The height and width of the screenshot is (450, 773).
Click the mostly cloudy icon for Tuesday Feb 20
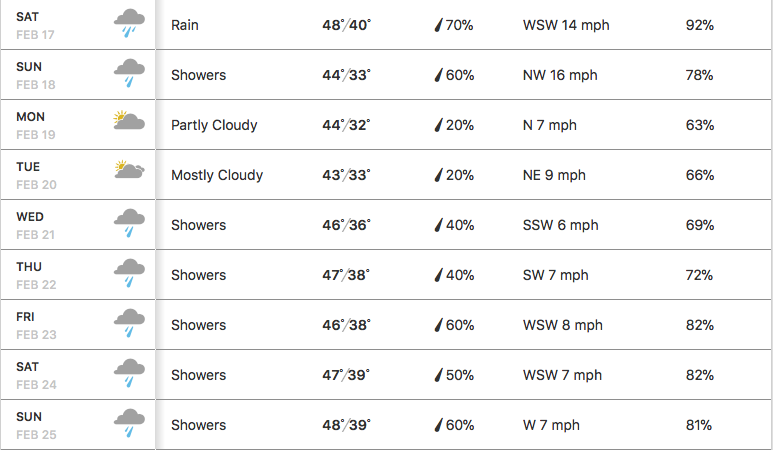click(x=129, y=171)
